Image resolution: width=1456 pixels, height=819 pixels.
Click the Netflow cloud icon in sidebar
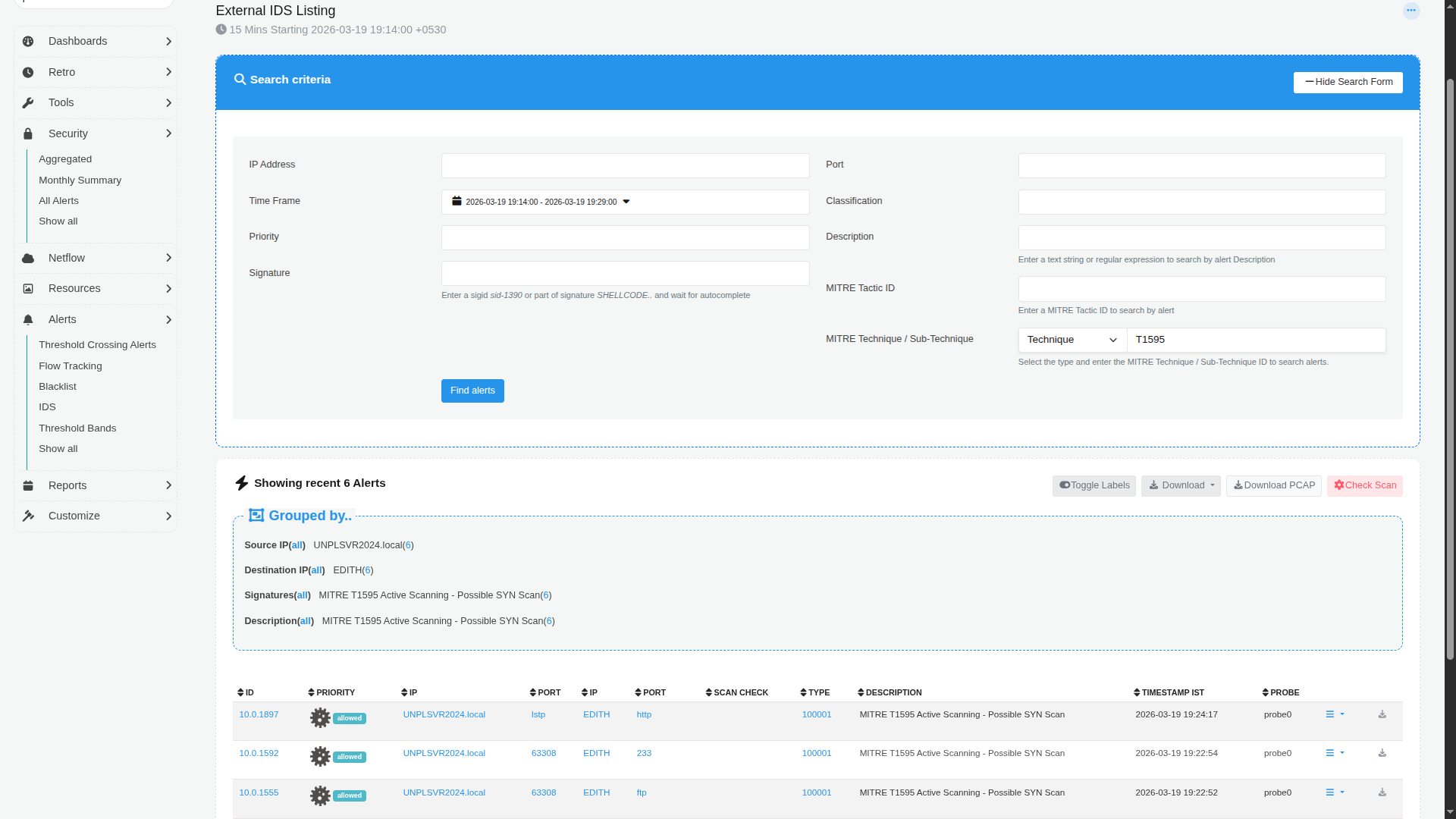pos(28,259)
